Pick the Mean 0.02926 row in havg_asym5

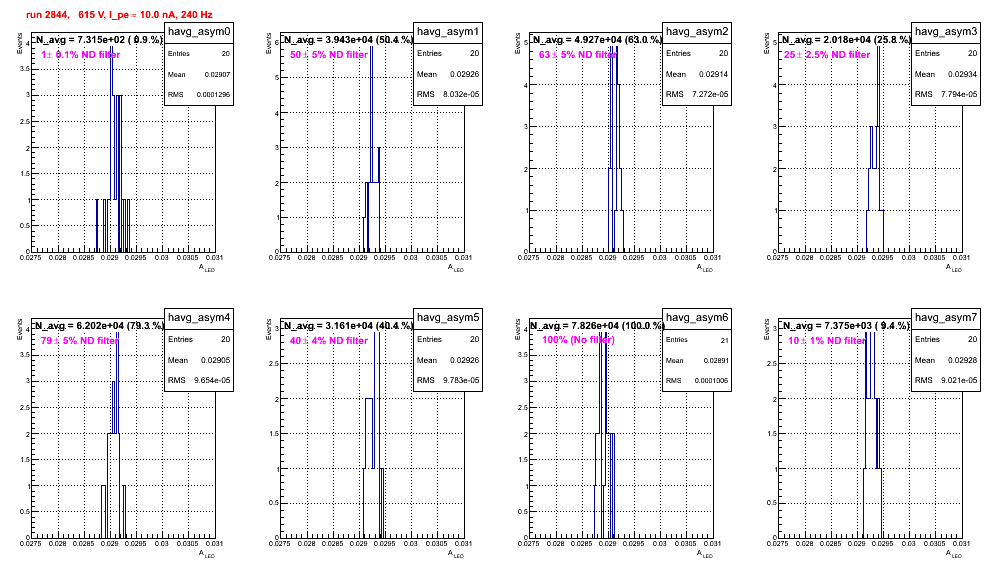pyautogui.click(x=448, y=360)
